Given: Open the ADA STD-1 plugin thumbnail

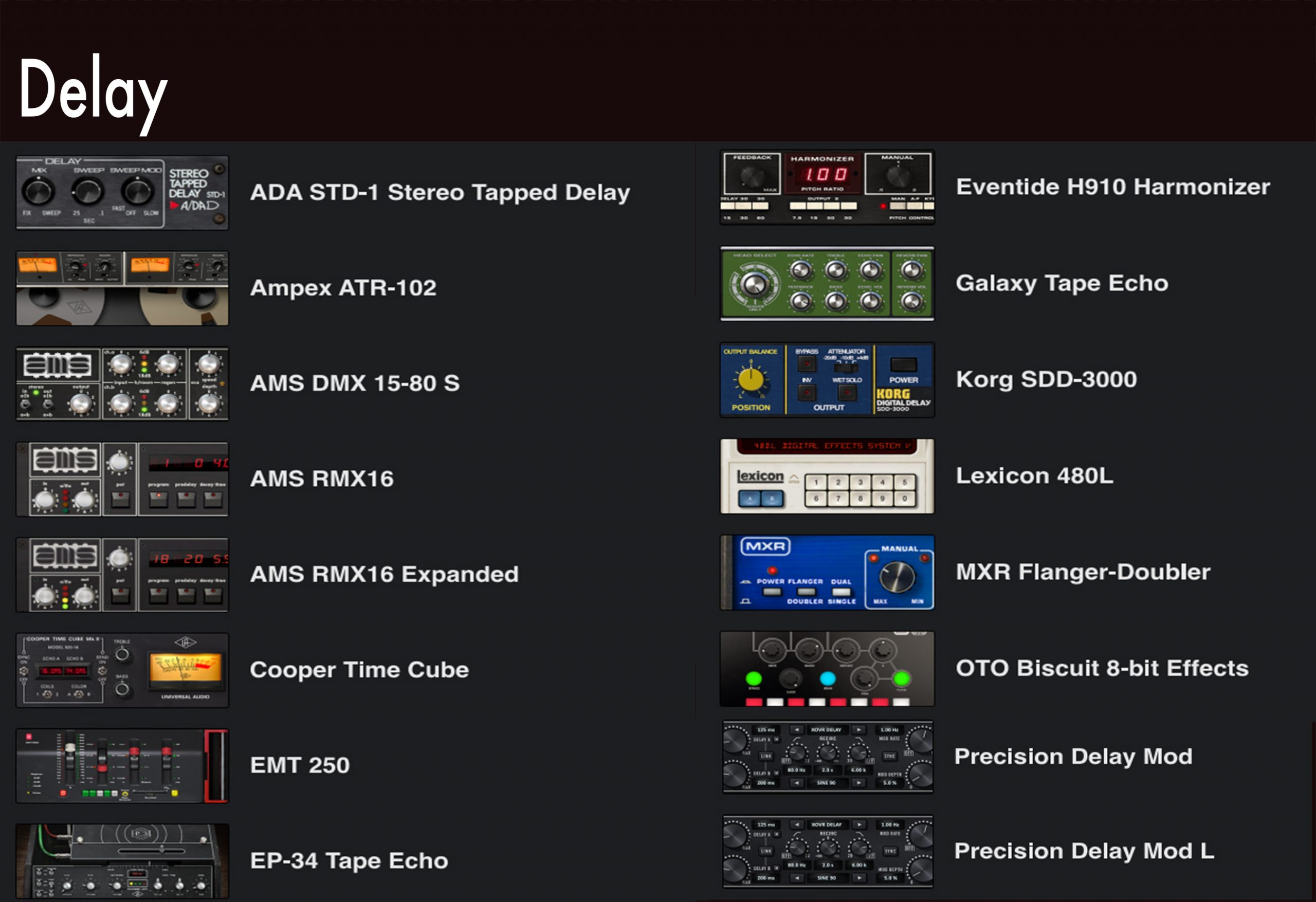Looking at the screenshot, I should tap(122, 193).
